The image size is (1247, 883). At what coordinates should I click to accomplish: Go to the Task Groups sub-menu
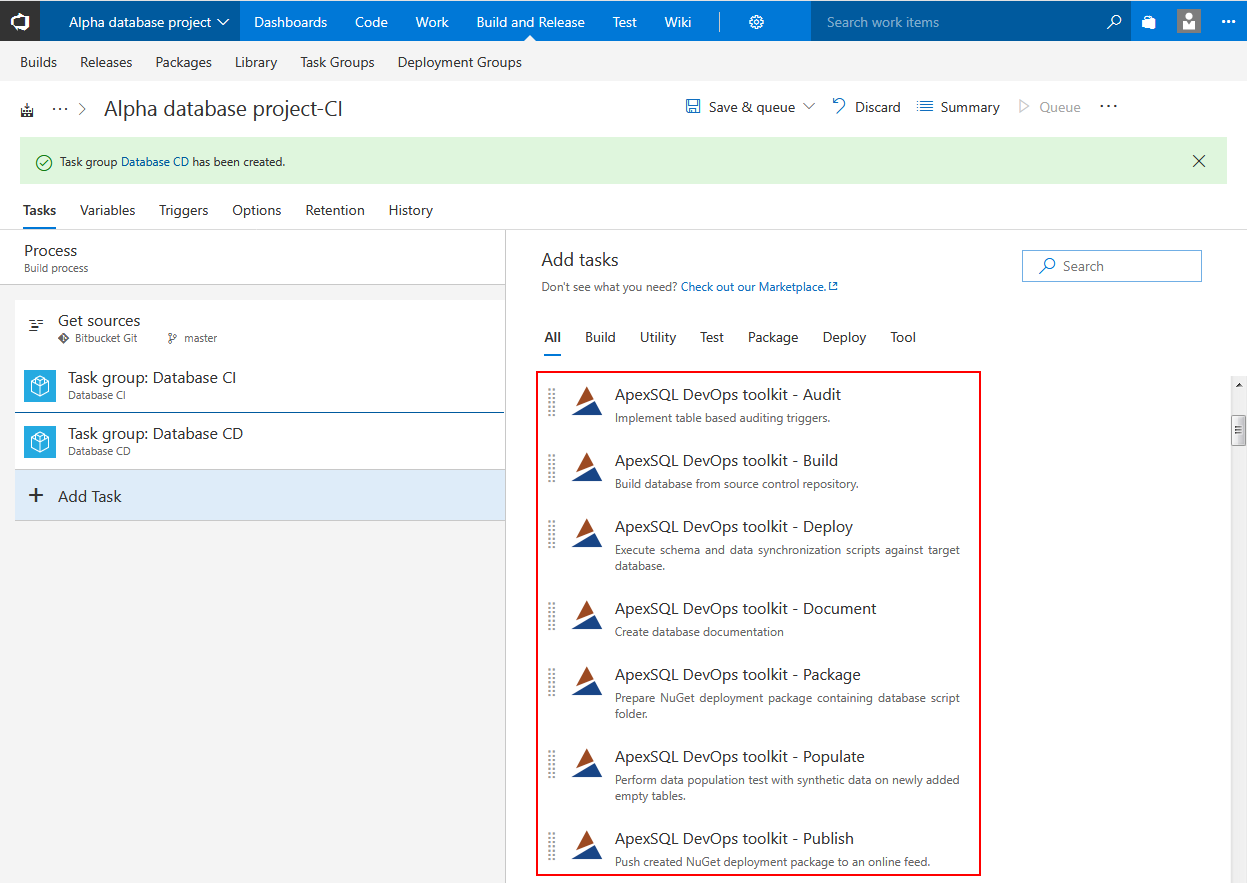pyautogui.click(x=337, y=62)
